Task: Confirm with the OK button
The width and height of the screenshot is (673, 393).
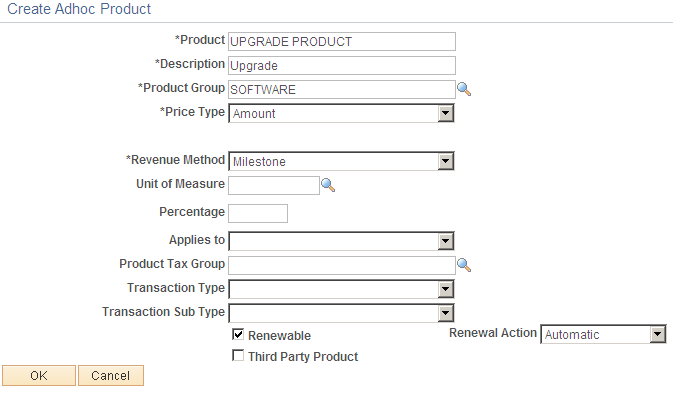Action: (39, 375)
